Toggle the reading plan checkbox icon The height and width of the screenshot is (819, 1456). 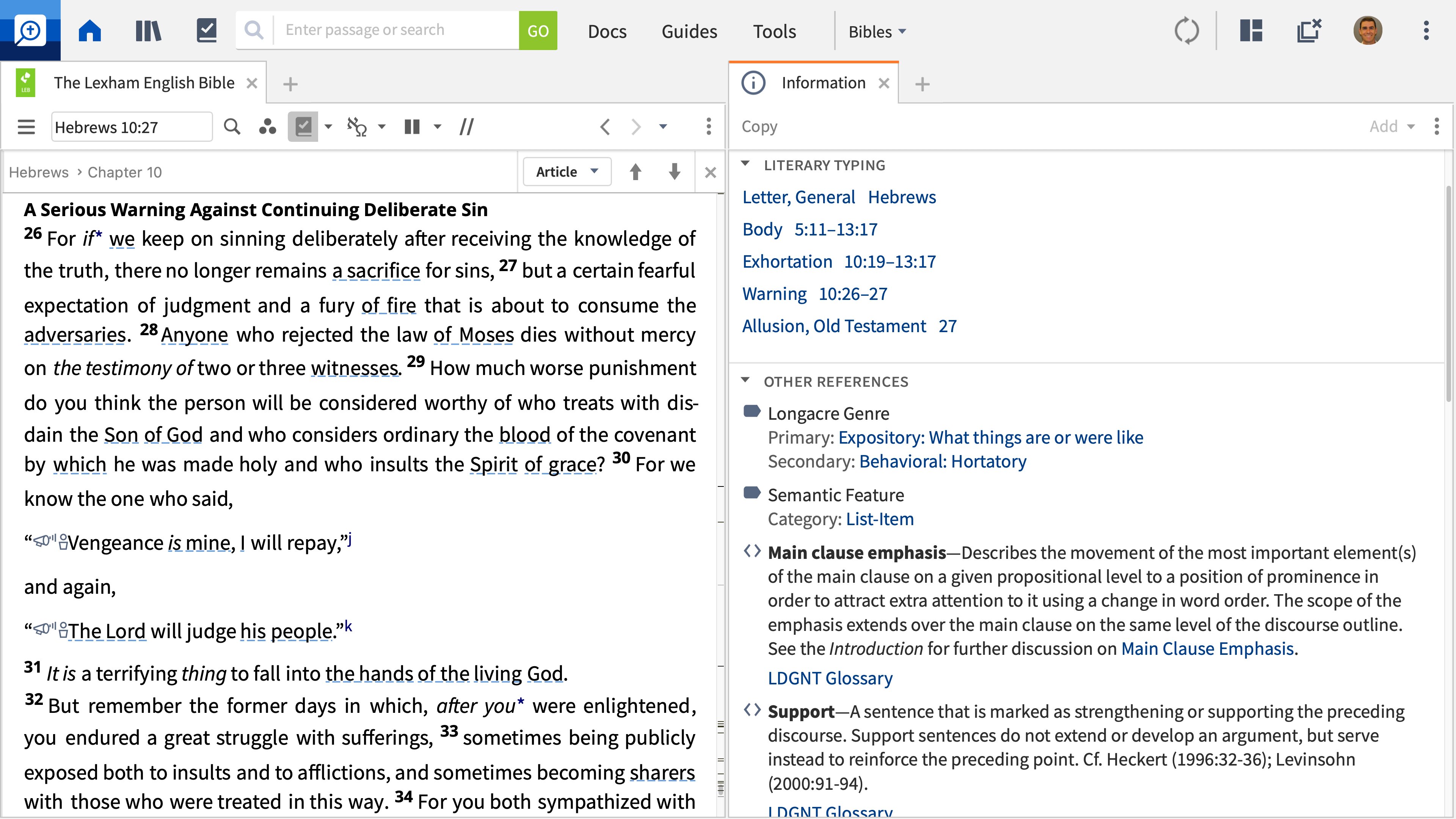pyautogui.click(x=303, y=127)
